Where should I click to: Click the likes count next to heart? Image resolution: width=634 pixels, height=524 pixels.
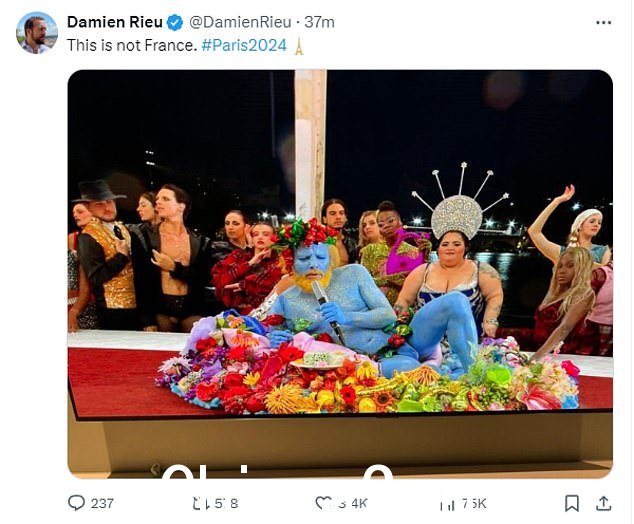tap(353, 504)
